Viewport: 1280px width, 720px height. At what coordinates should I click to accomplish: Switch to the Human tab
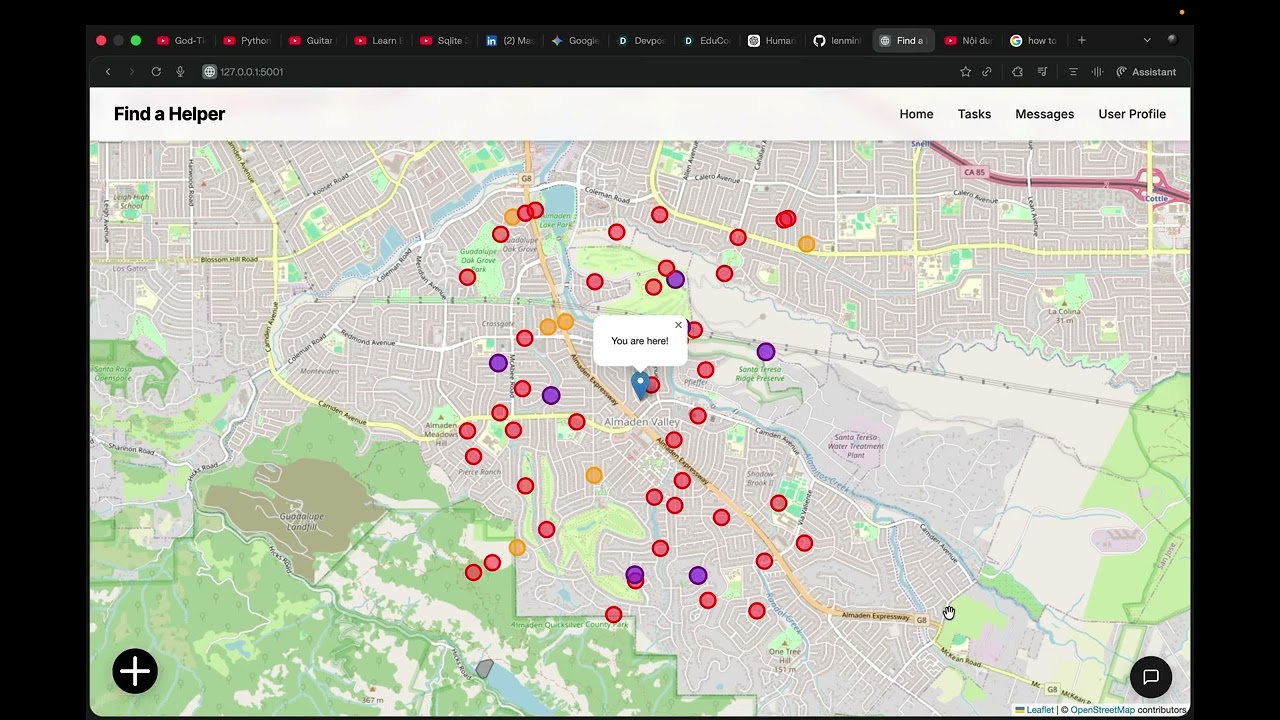pyautogui.click(x=772, y=41)
